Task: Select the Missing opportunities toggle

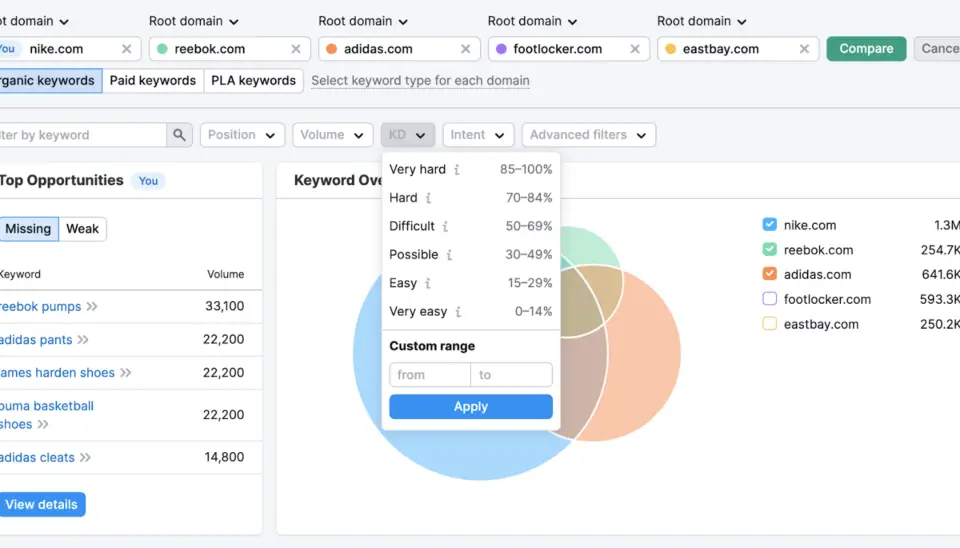Action: pyautogui.click(x=28, y=229)
